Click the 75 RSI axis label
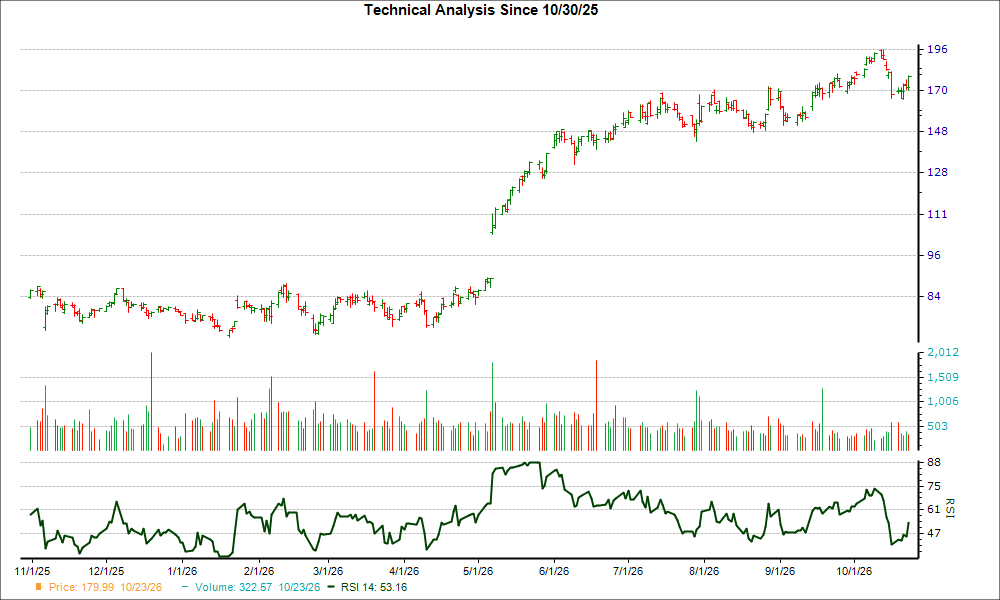Screen dimensions: 1000x600 (x=933, y=487)
